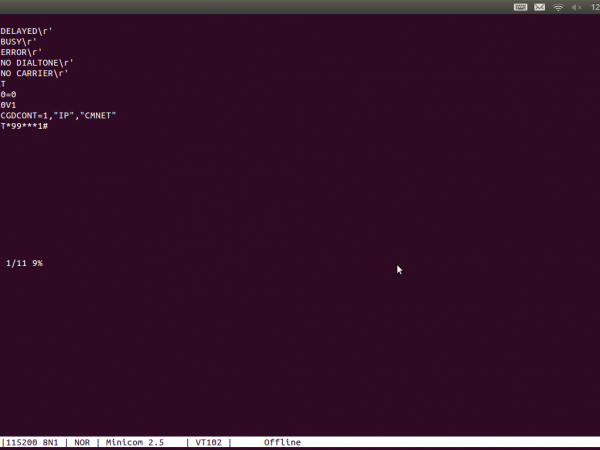The width and height of the screenshot is (600, 450).
Task: Click NOR in the status bar
Action: point(83,442)
